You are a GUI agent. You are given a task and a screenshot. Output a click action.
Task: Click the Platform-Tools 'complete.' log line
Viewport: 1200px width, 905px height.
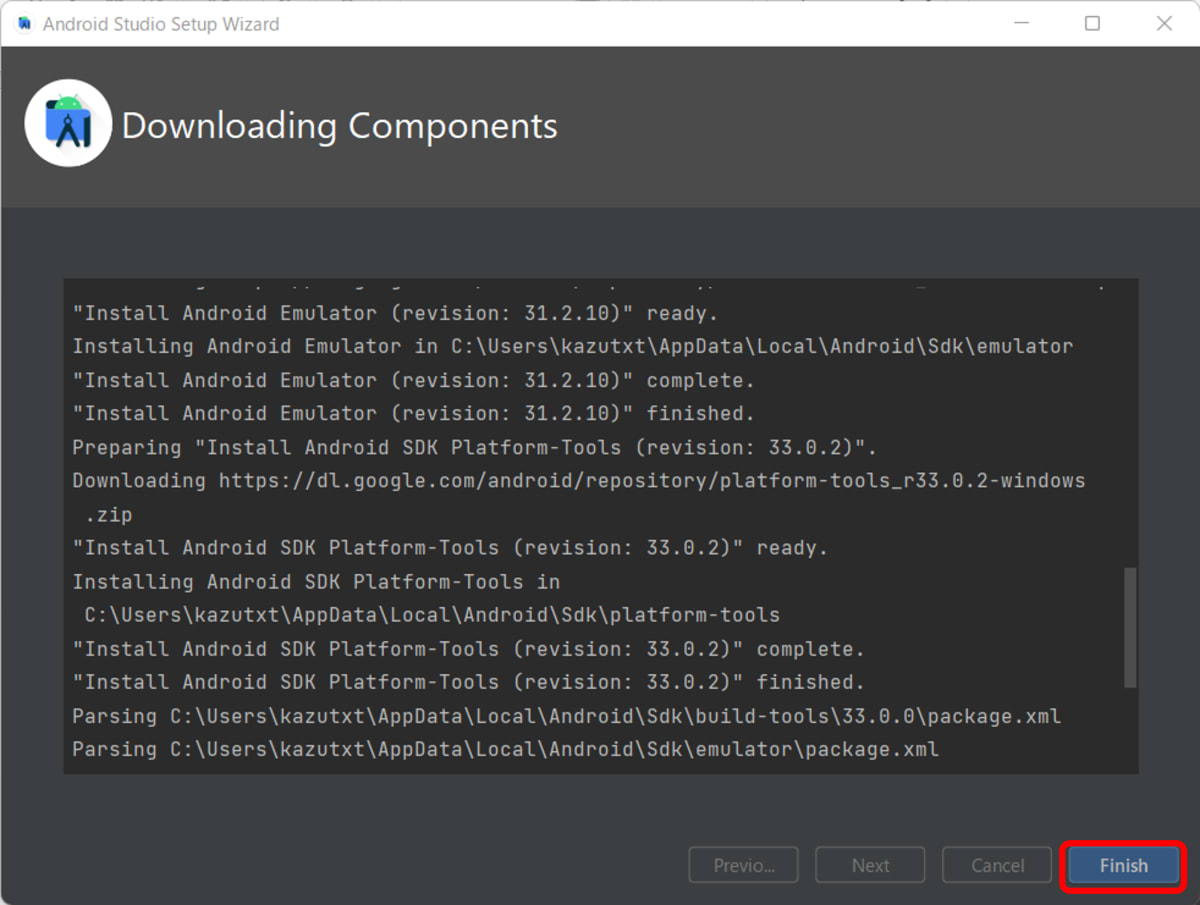(x=468, y=649)
